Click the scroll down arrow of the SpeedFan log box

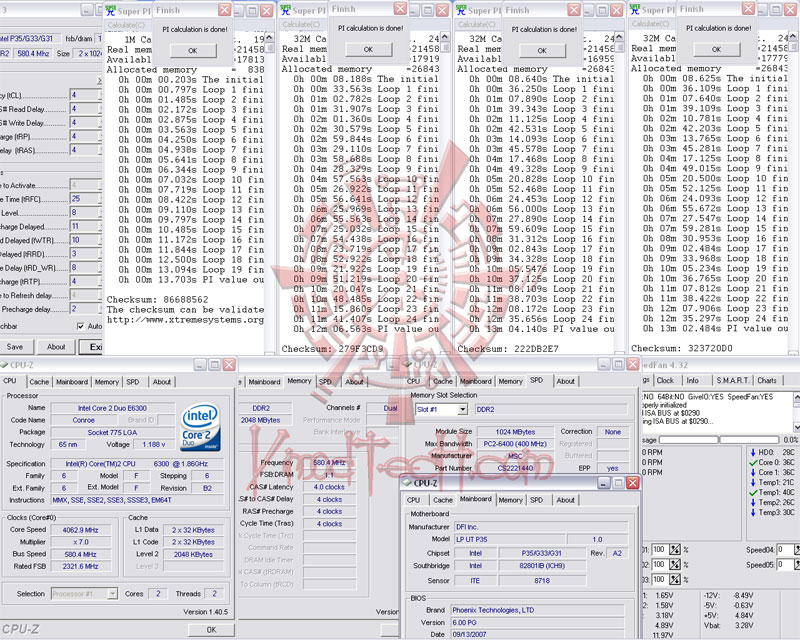click(796, 426)
